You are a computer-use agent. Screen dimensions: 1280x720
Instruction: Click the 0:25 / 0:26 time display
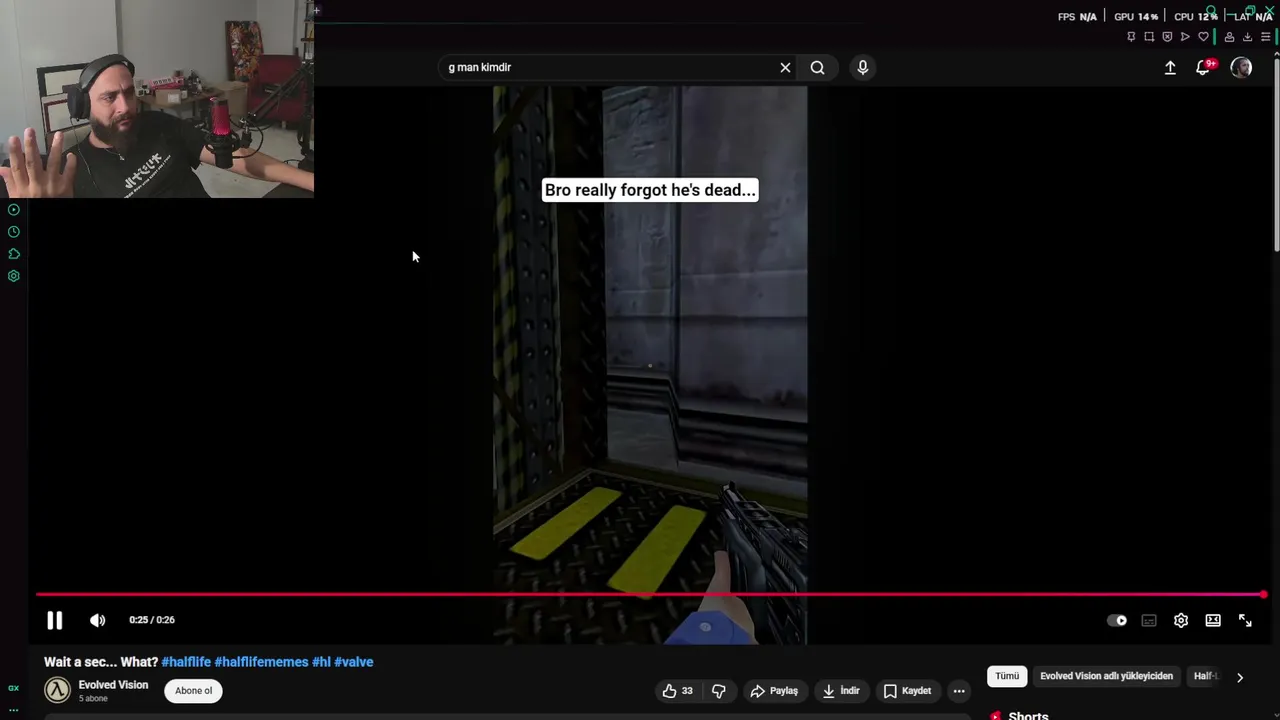coord(152,620)
